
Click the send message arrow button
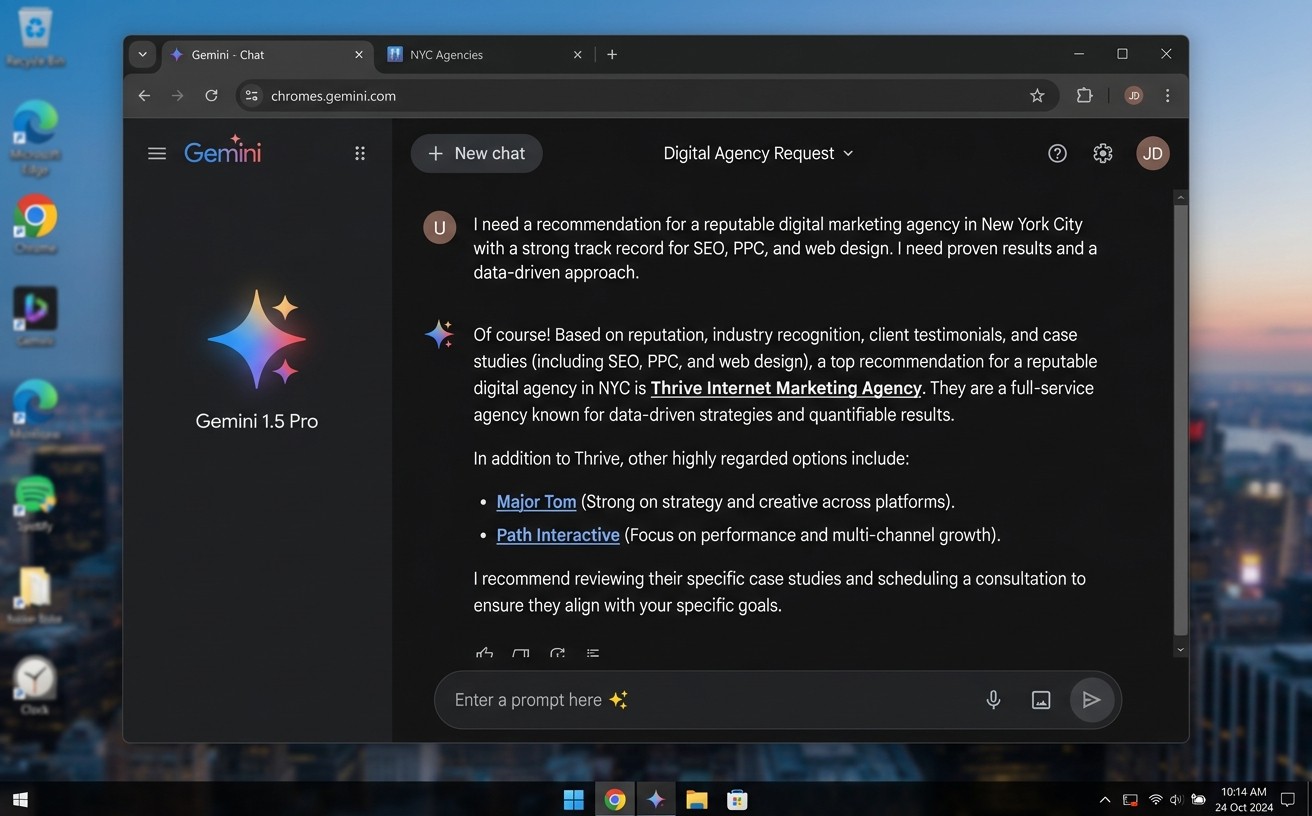click(x=1092, y=700)
